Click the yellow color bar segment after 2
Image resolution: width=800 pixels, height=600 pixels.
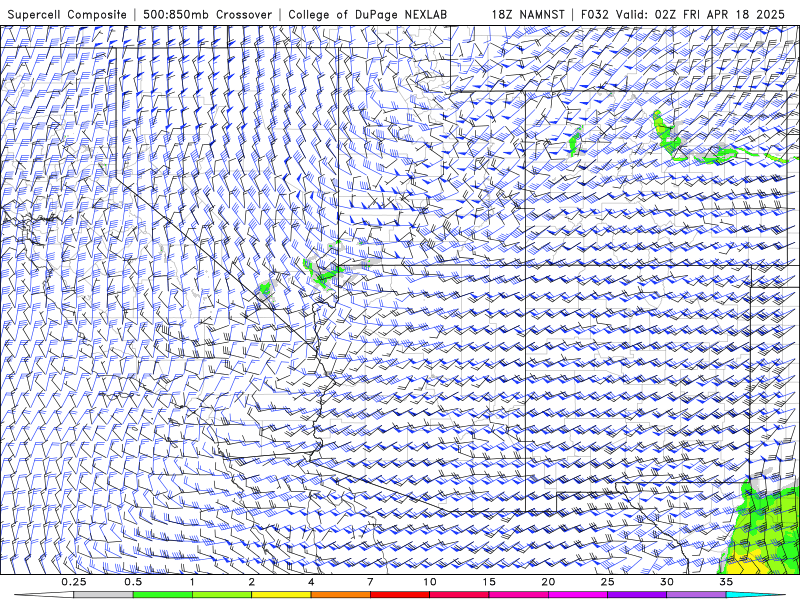point(281,595)
